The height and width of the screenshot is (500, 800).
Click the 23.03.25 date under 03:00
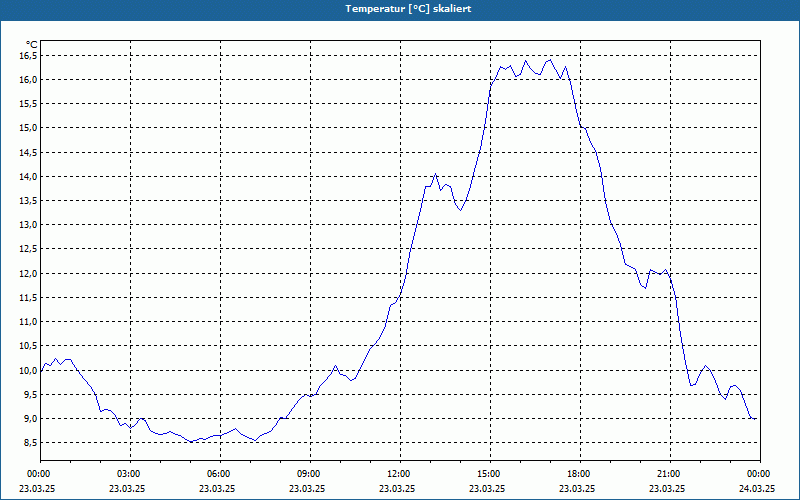(x=127, y=488)
